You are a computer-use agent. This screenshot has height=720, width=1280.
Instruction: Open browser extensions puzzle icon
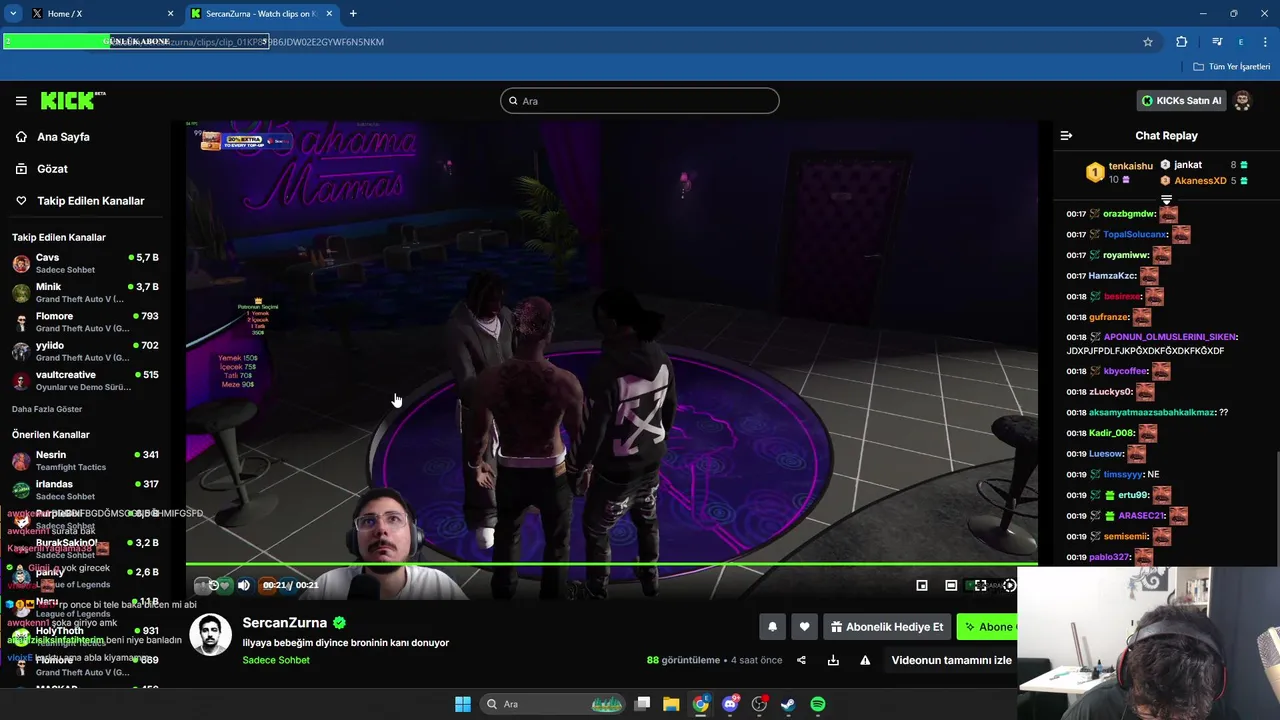(x=1181, y=42)
